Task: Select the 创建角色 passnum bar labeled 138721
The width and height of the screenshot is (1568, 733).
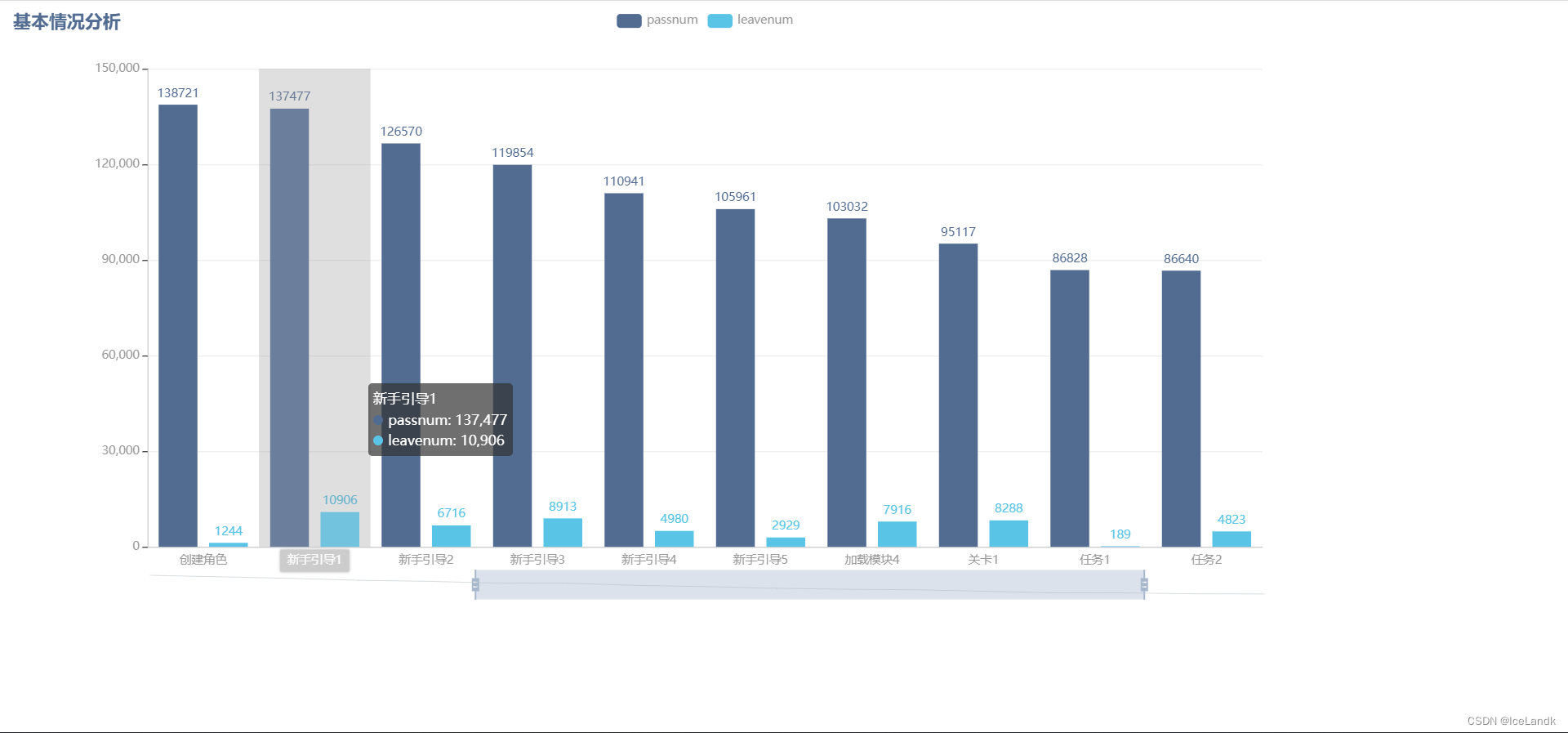Action: 178,325
